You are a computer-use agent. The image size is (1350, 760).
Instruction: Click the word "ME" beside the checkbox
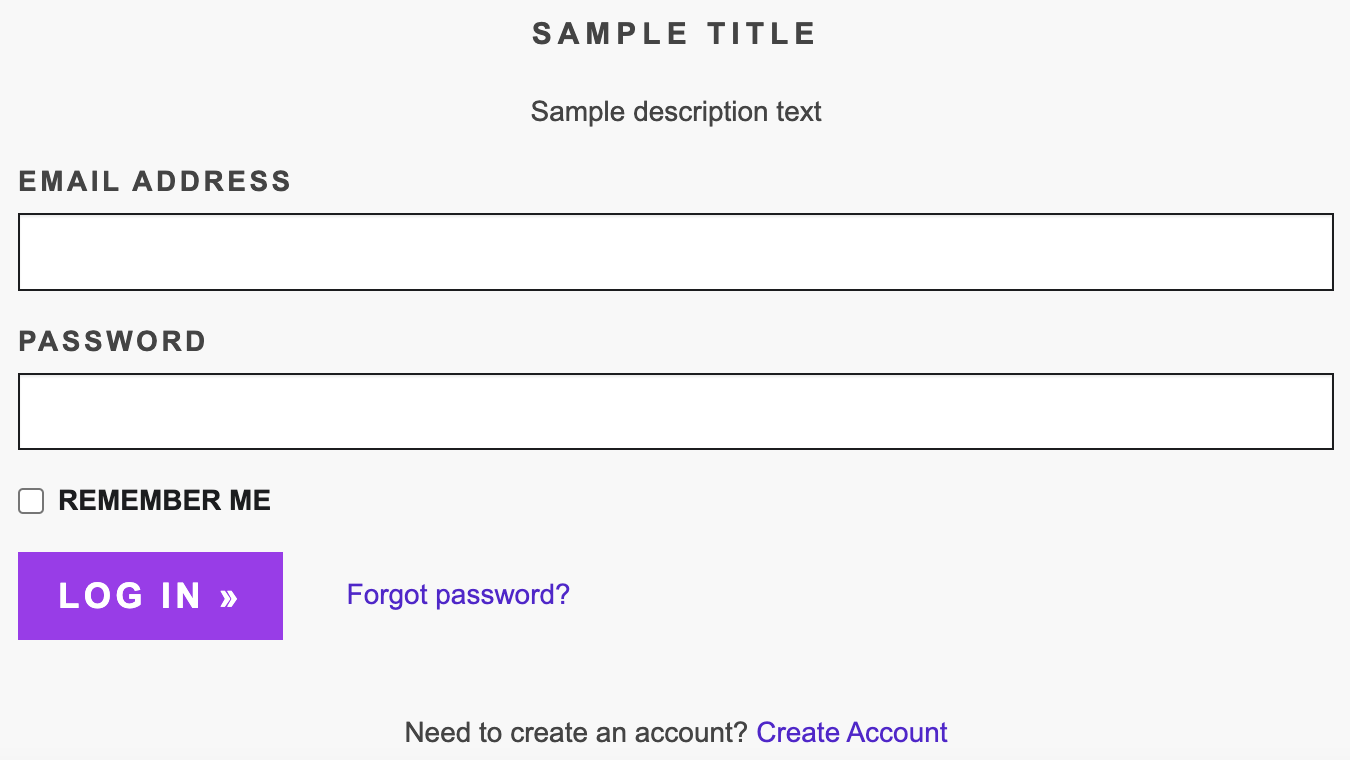point(250,501)
